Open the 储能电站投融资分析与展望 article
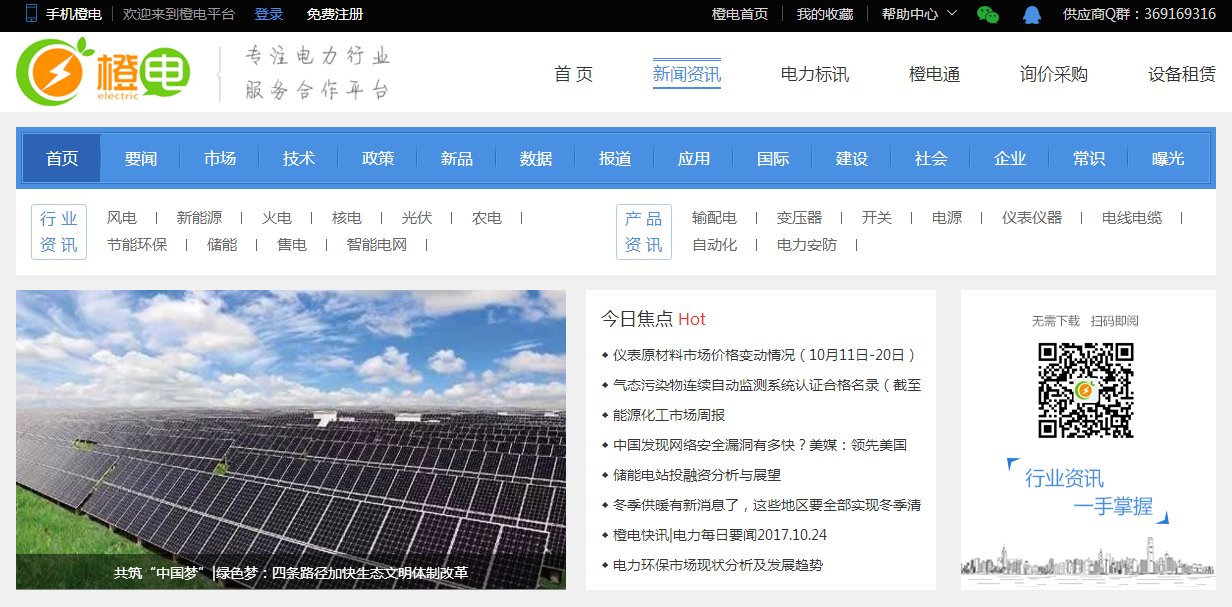The image size is (1232, 607). tap(697, 475)
